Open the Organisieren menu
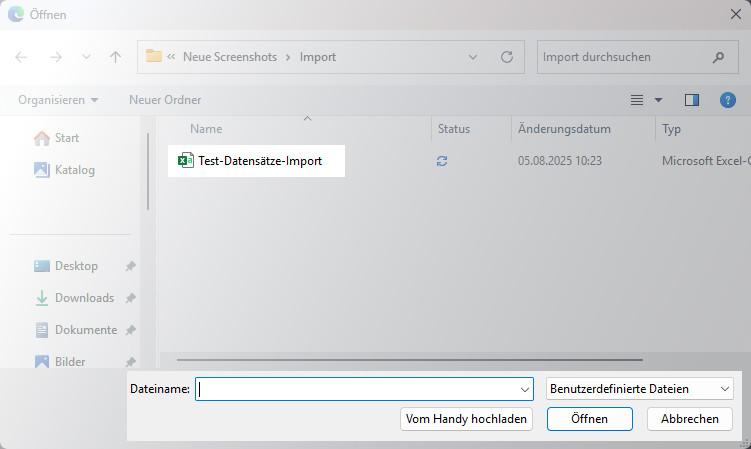 [58, 100]
